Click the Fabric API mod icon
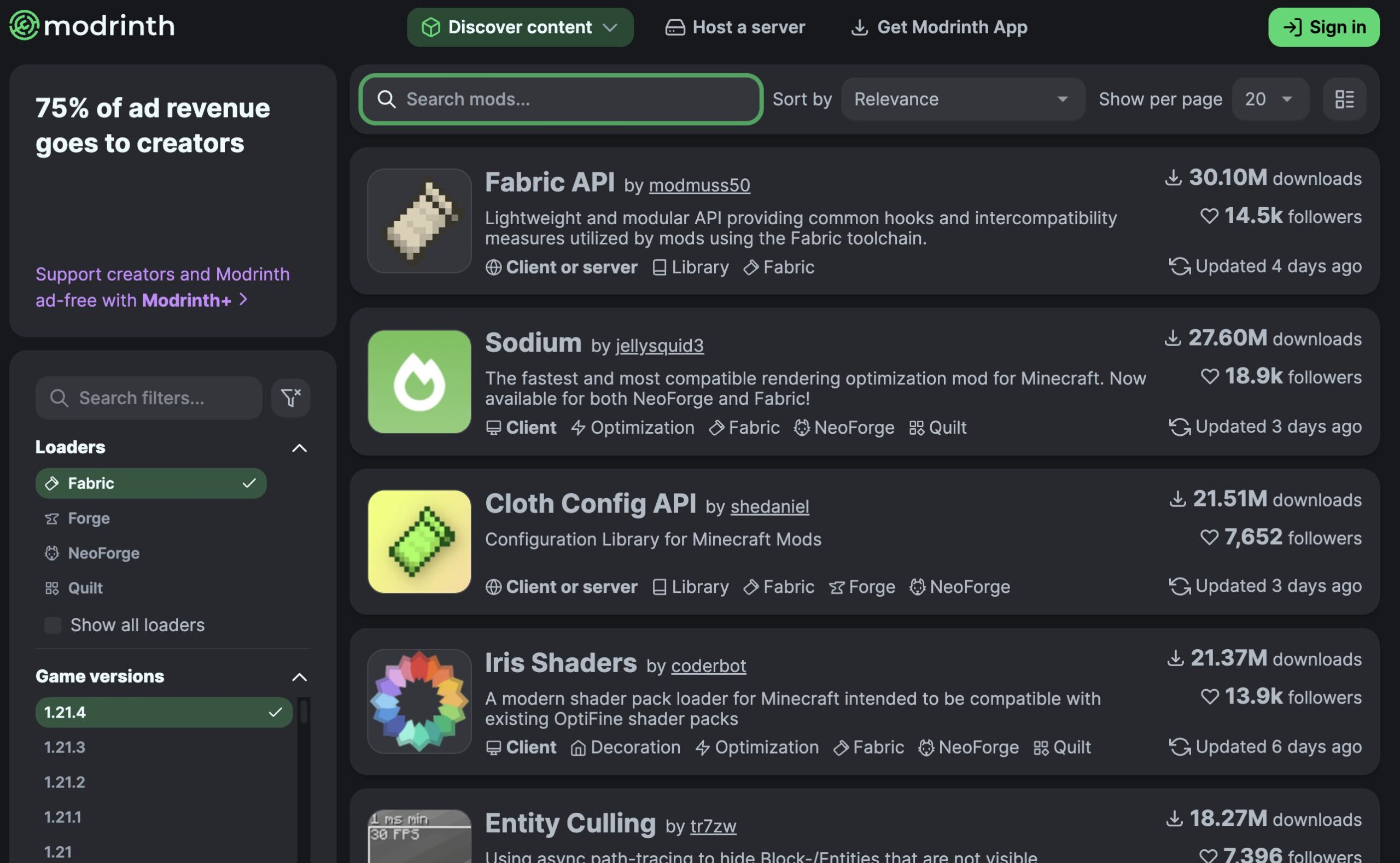This screenshot has width=1400, height=863. pos(419,221)
